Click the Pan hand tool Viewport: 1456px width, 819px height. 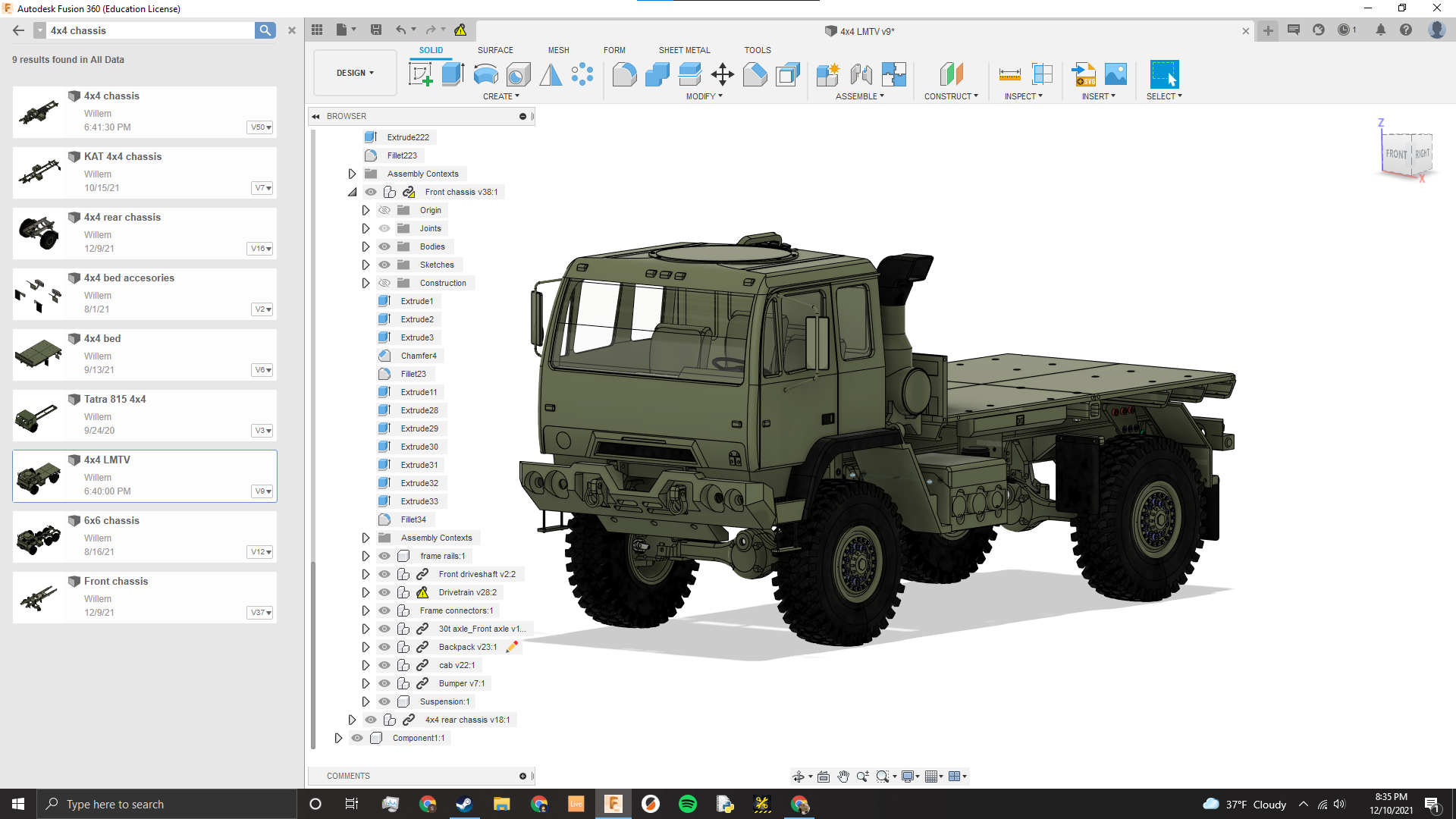(x=843, y=776)
